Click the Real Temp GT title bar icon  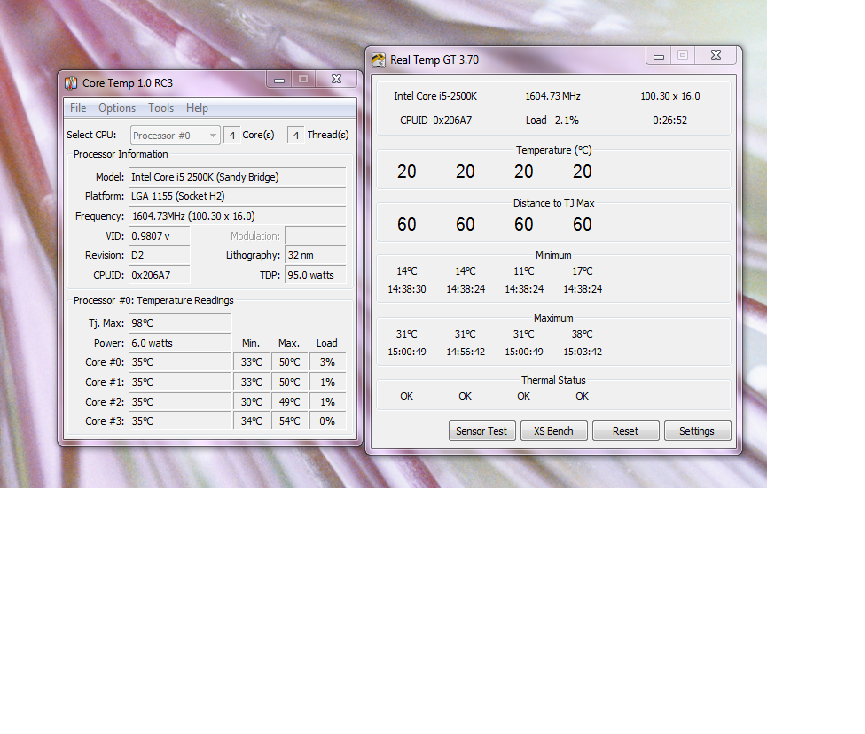tap(378, 60)
